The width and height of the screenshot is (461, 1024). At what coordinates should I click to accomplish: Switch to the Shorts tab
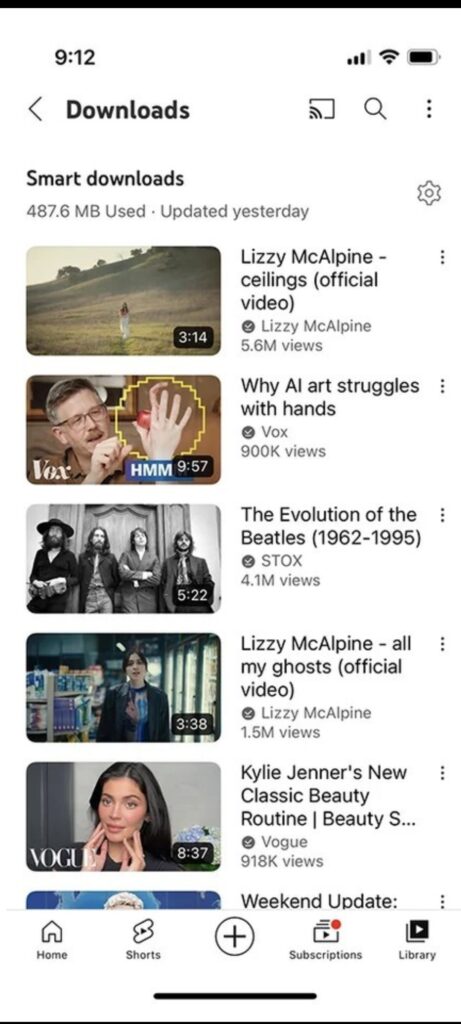pos(143,940)
